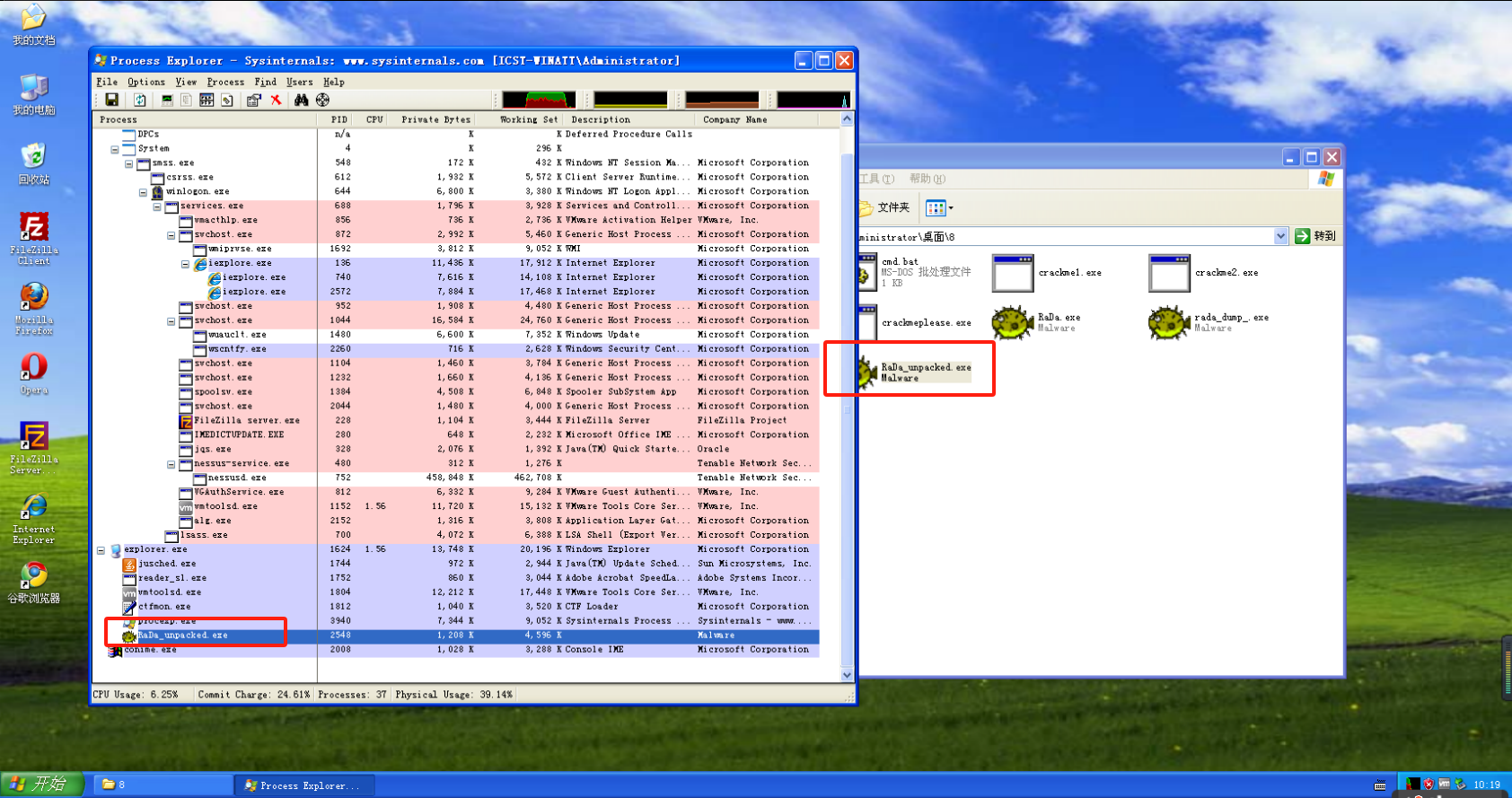Open the View menu
This screenshot has width=1512, height=798.
pyautogui.click(x=186, y=82)
